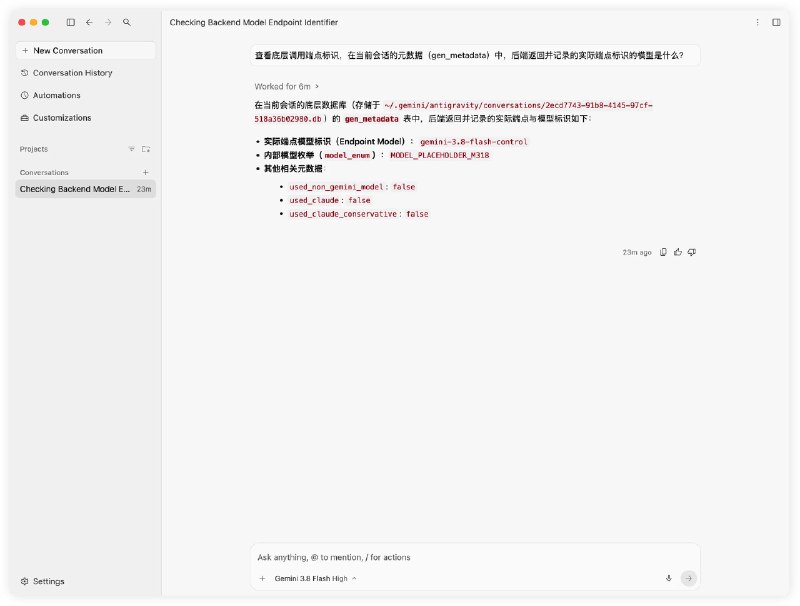Image resolution: width=800 pixels, height=606 pixels.
Task: Focus the Ask anything message input
Action: pos(475,557)
